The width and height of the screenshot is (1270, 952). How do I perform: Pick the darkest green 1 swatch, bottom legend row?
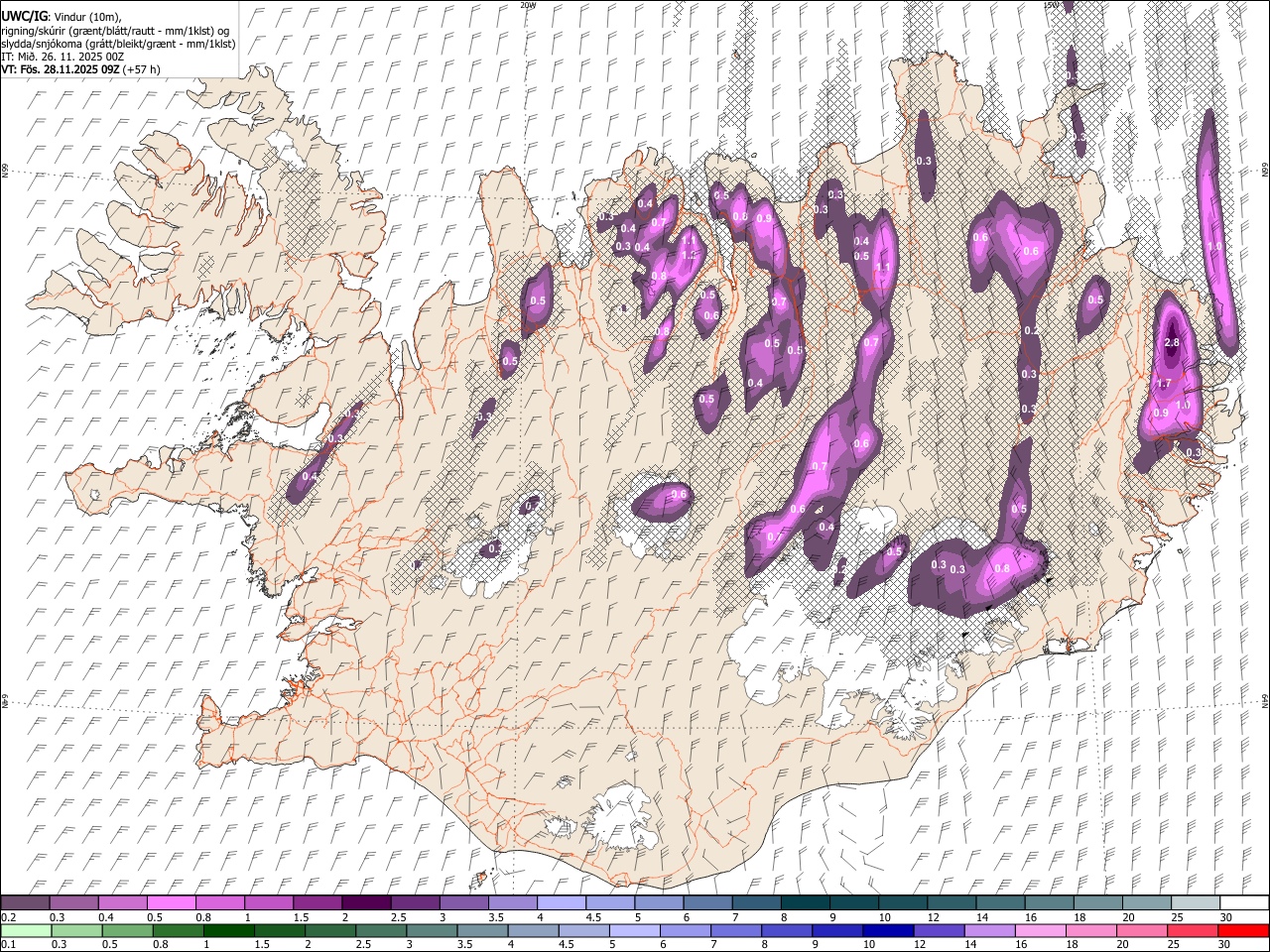(x=229, y=930)
